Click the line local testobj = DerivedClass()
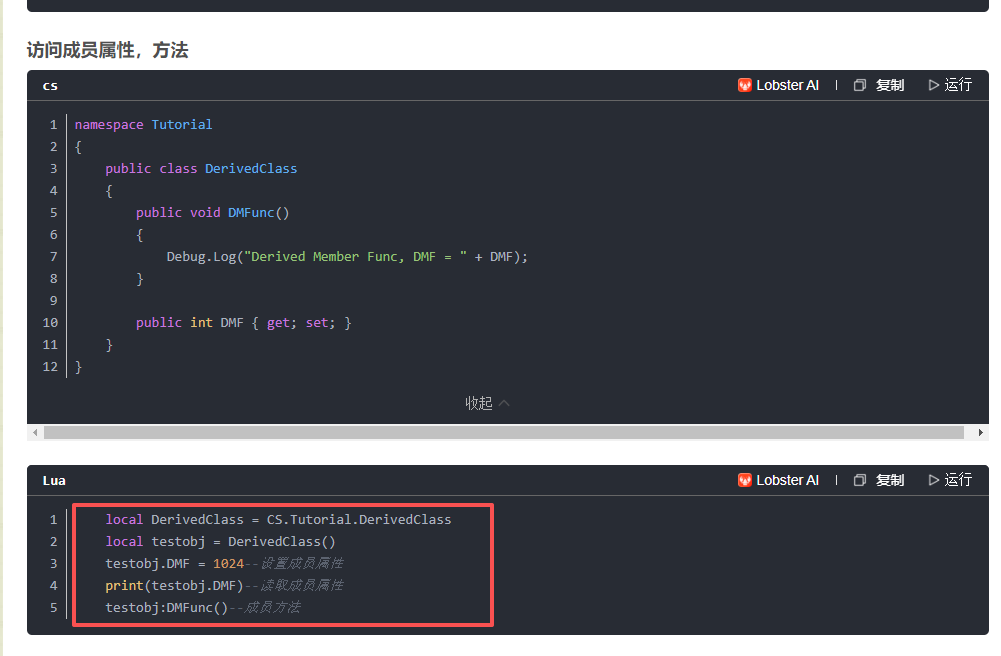1001x656 pixels. click(x=220, y=542)
